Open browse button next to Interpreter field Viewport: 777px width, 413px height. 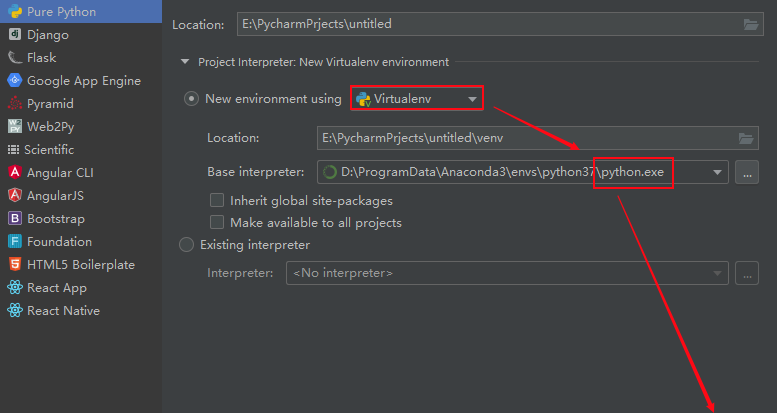[747, 273]
